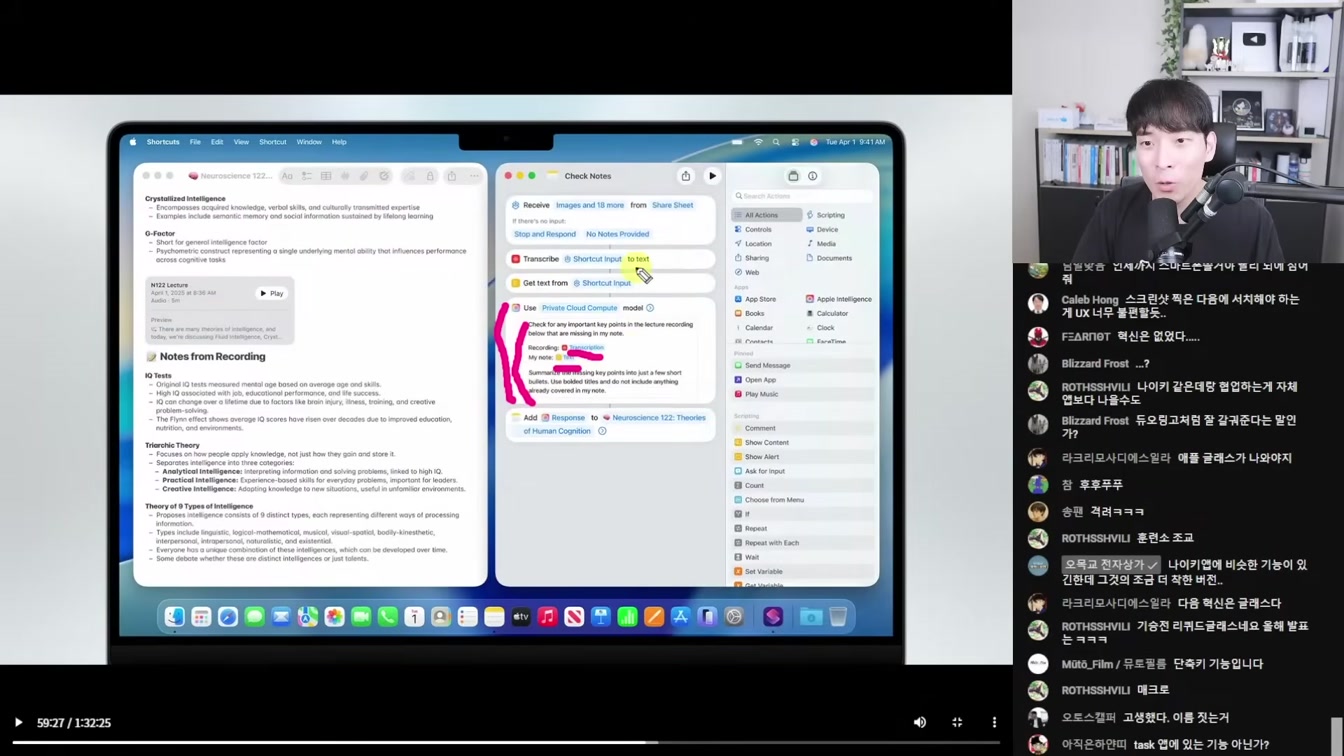Click the lock icon in Notes toolbar

point(431,176)
